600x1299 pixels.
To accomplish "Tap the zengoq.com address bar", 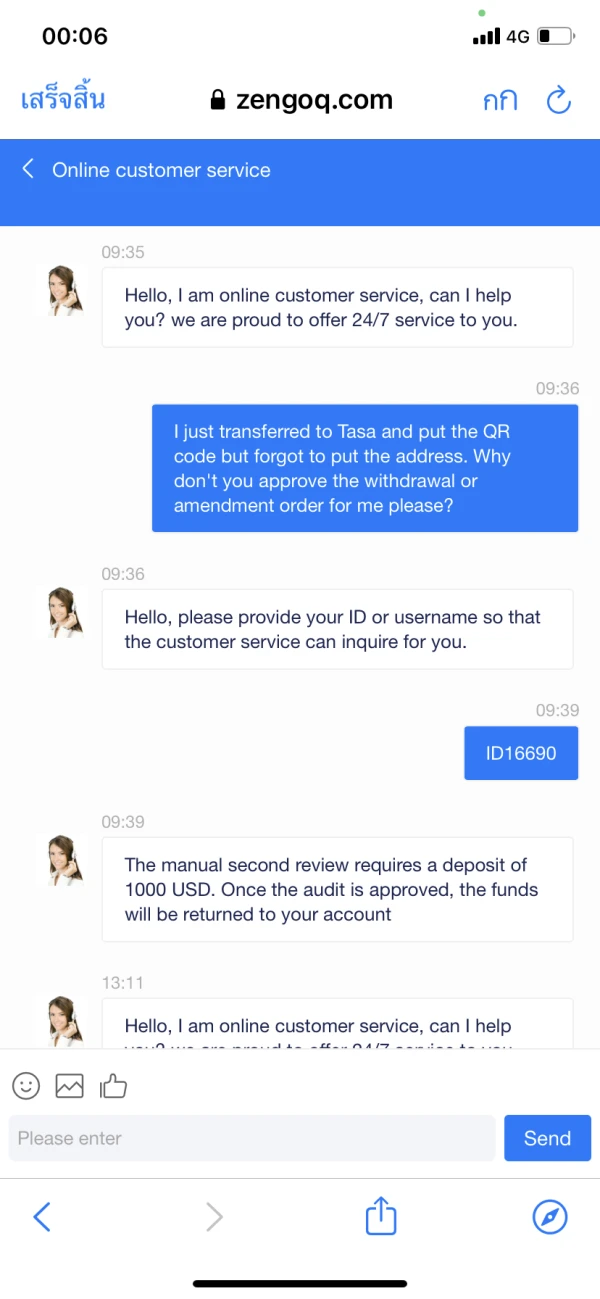I will pos(302,100).
